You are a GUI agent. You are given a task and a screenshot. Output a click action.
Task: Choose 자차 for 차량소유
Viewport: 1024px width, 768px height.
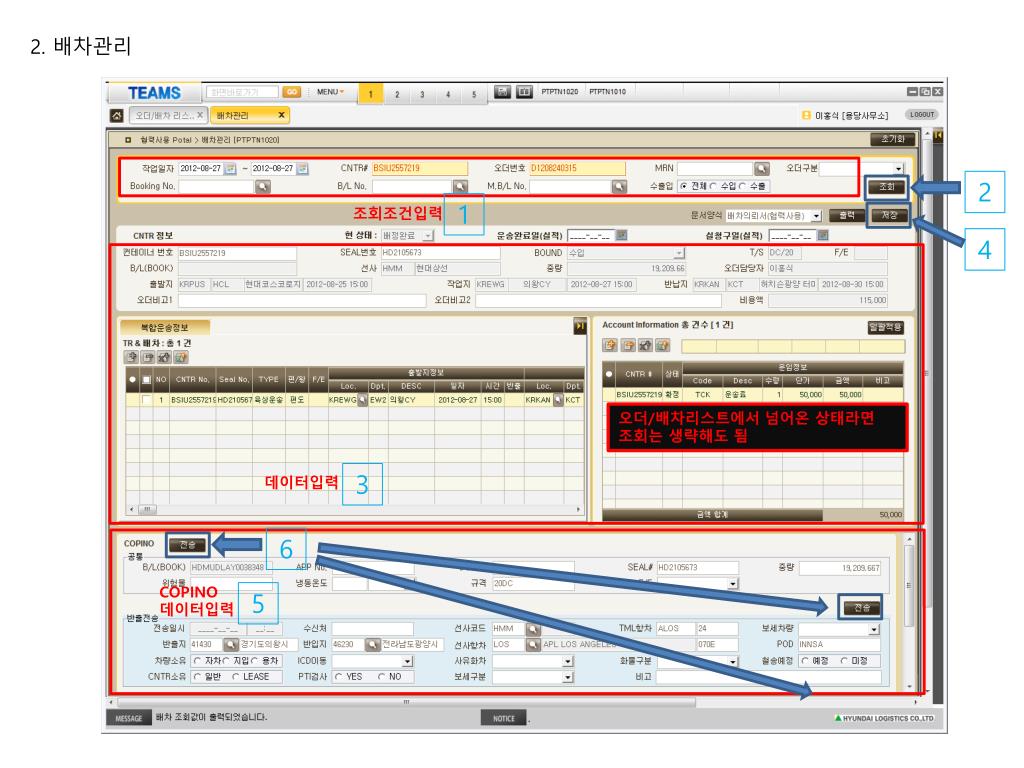point(197,661)
